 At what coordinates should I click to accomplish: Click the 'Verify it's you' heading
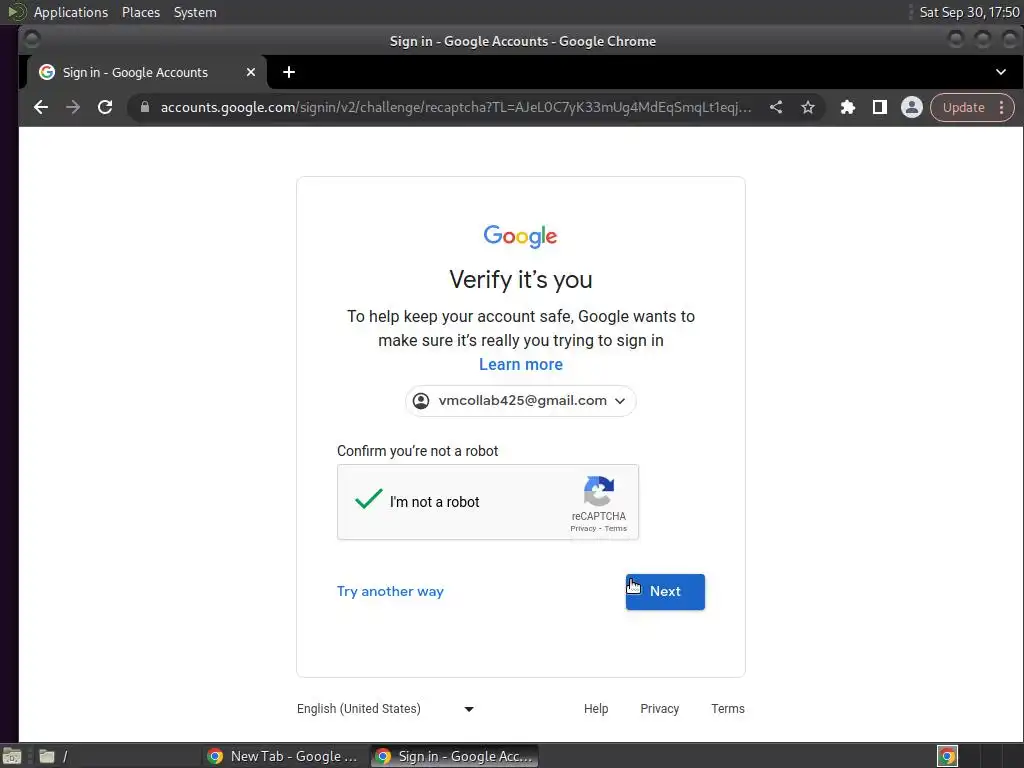click(x=520, y=280)
